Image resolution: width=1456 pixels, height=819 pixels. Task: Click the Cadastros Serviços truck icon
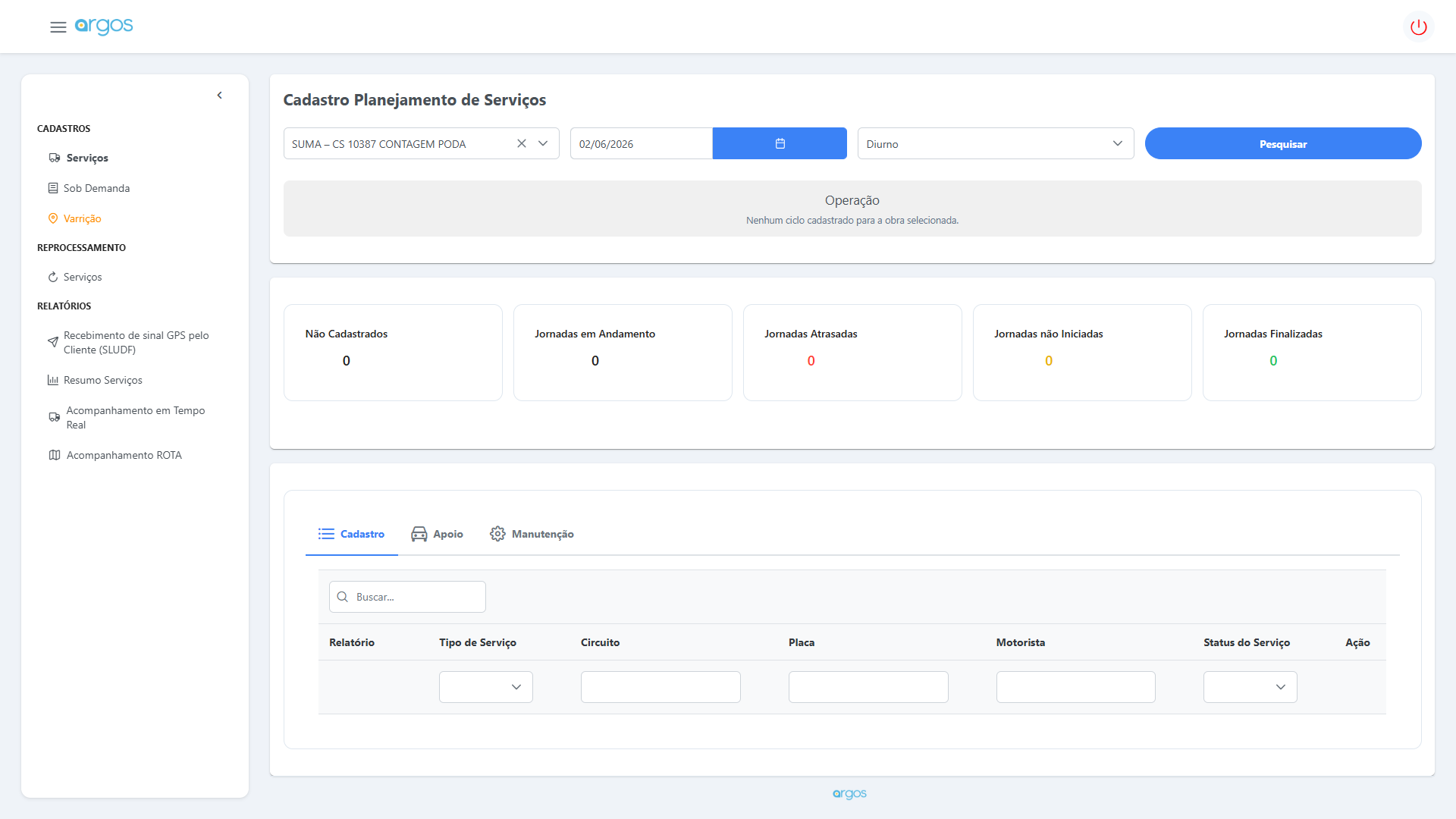55,158
